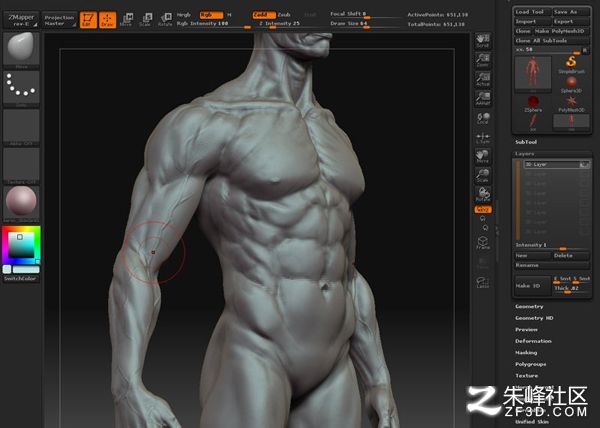Expand the Deformation section
600x428 pixels.
click(x=533, y=341)
